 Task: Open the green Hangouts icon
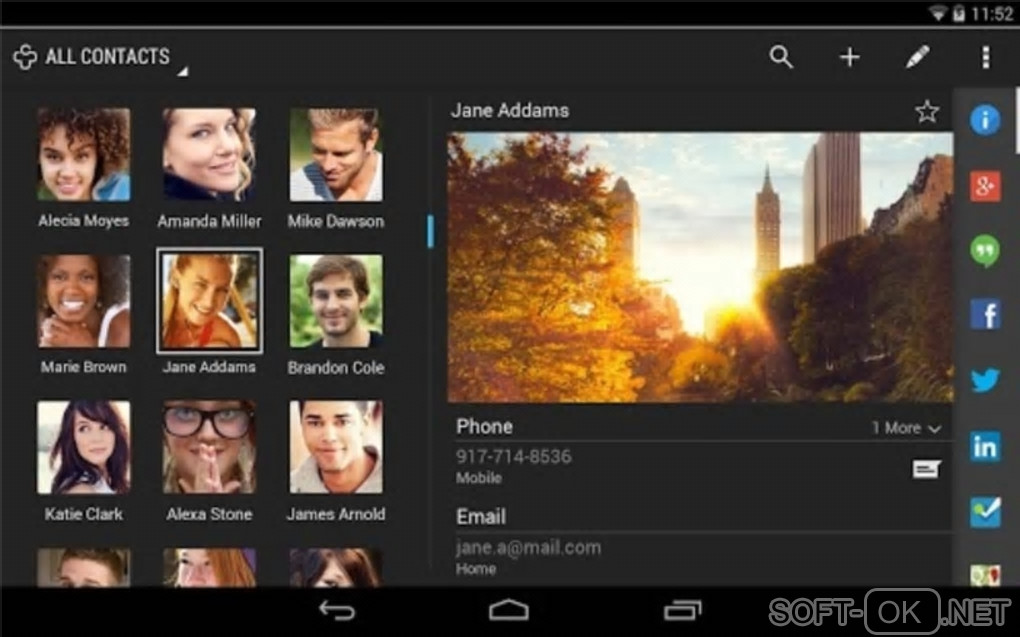coord(985,251)
